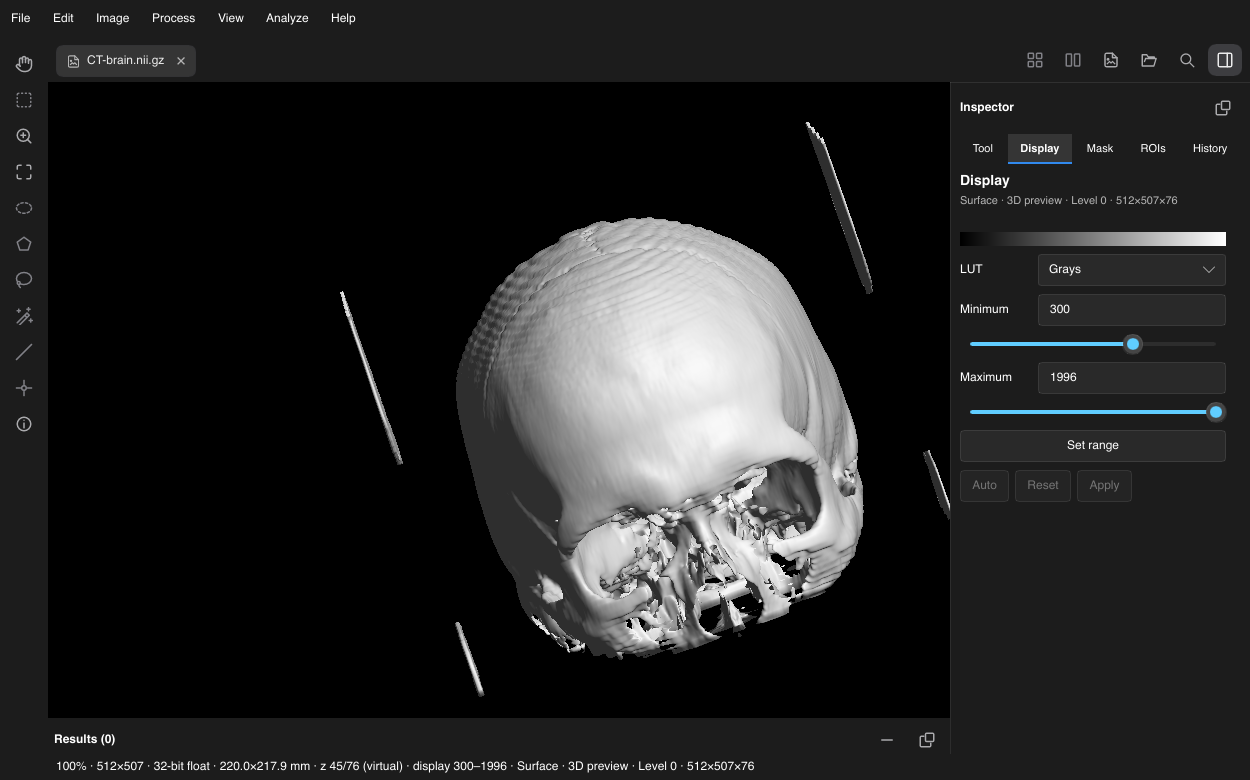The width and height of the screenshot is (1250, 780).
Task: Open the search magnifier in top toolbar
Action: 1187,60
